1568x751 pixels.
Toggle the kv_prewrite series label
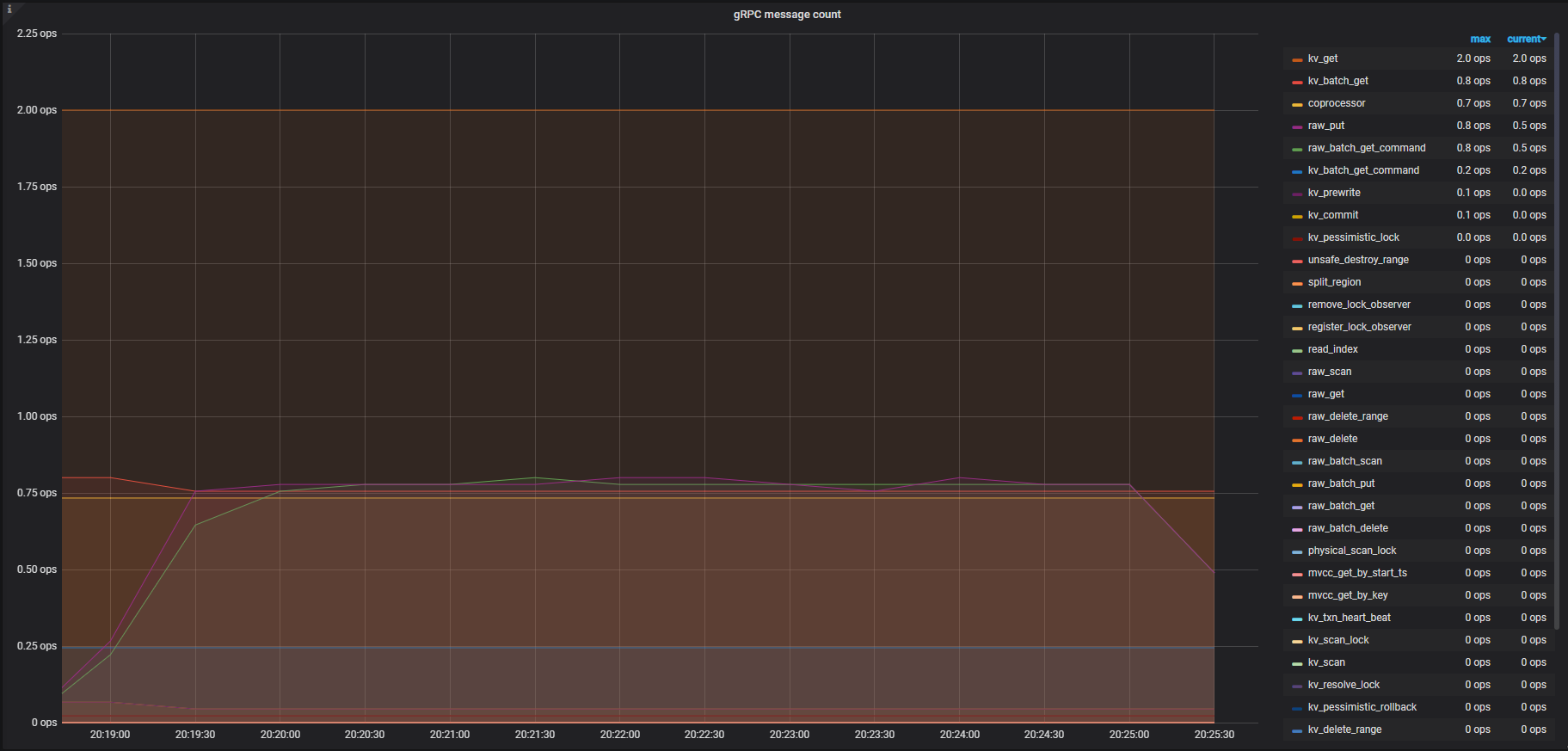point(1334,193)
